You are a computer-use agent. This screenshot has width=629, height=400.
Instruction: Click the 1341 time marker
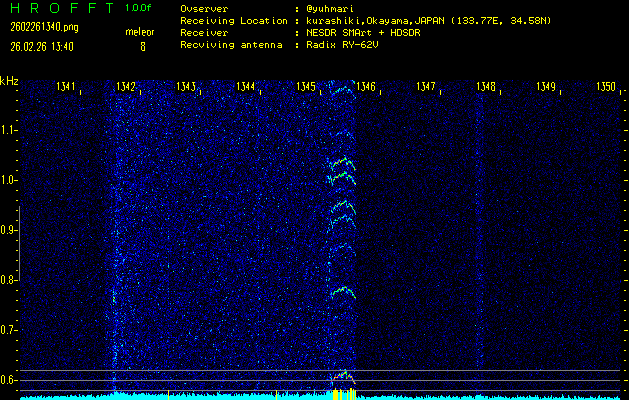66,86
